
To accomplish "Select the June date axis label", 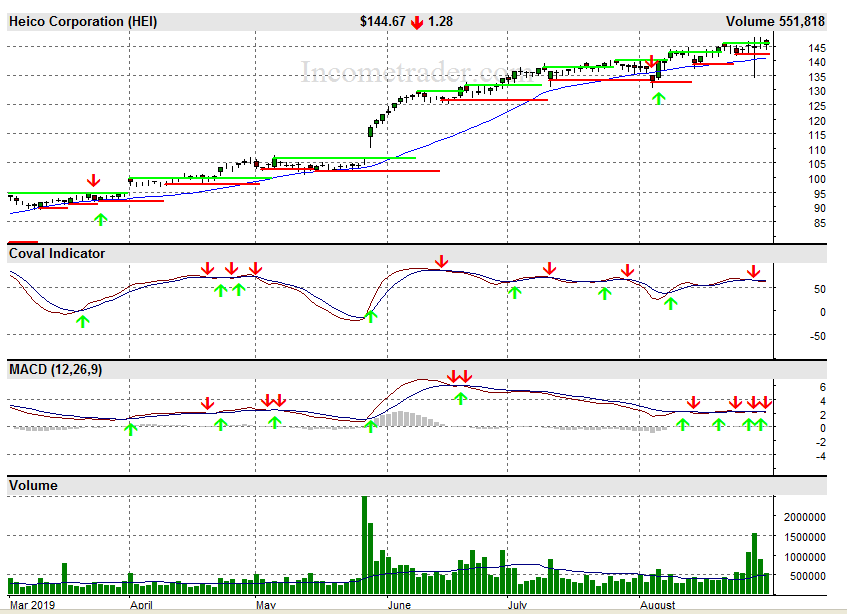I will [x=399, y=605].
